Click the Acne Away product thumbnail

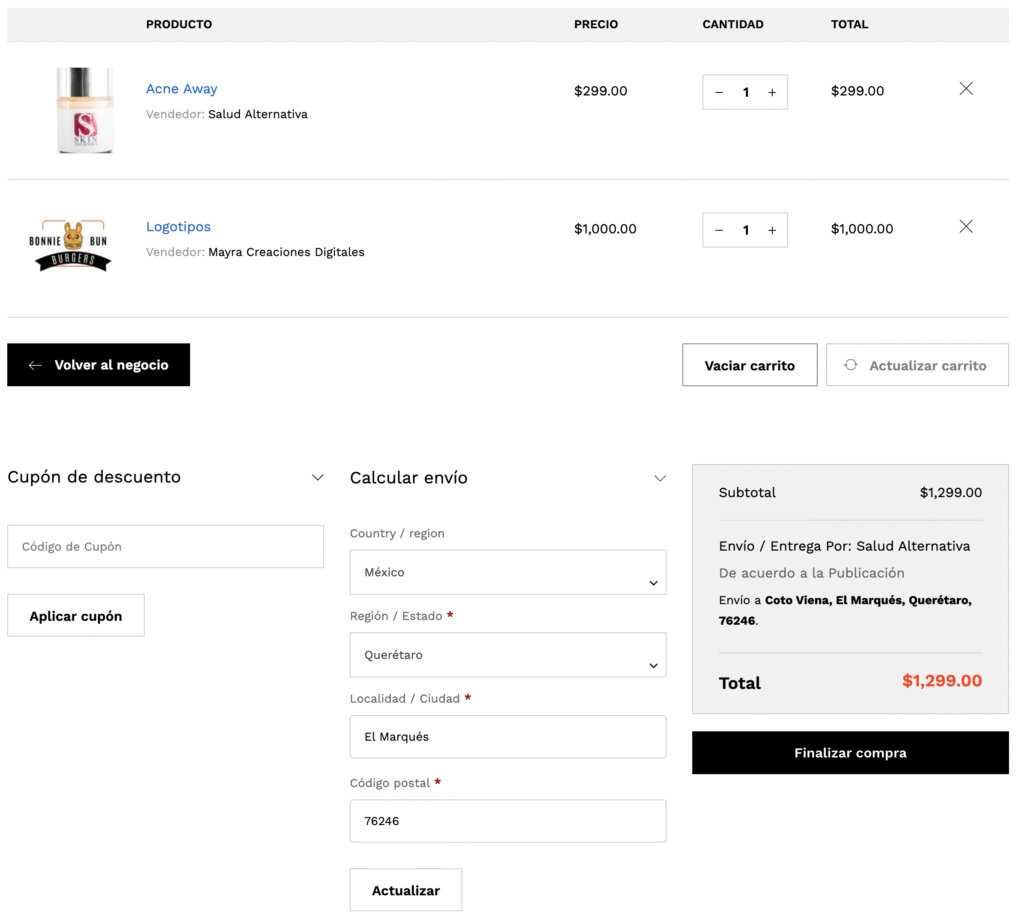point(85,110)
